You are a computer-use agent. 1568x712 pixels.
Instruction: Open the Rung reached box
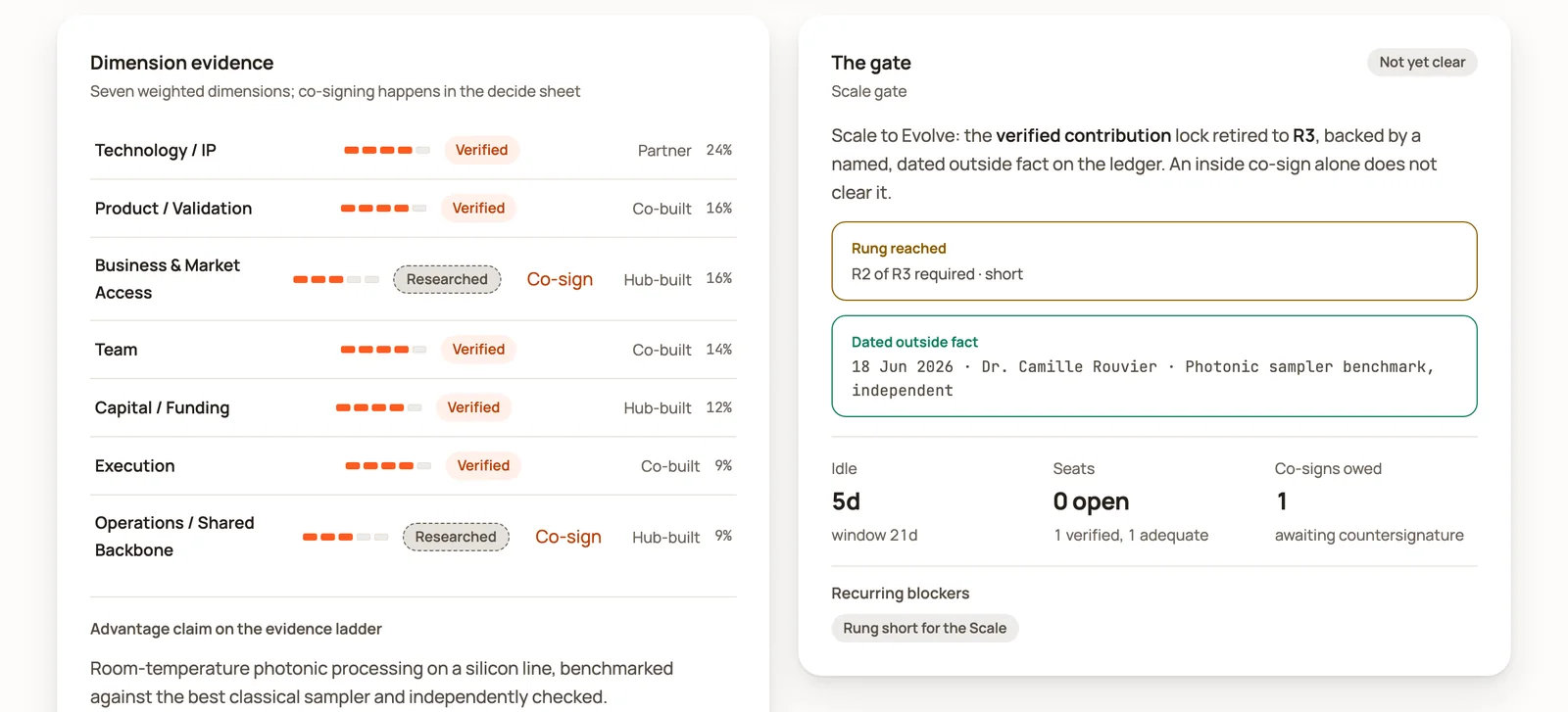click(x=1153, y=261)
